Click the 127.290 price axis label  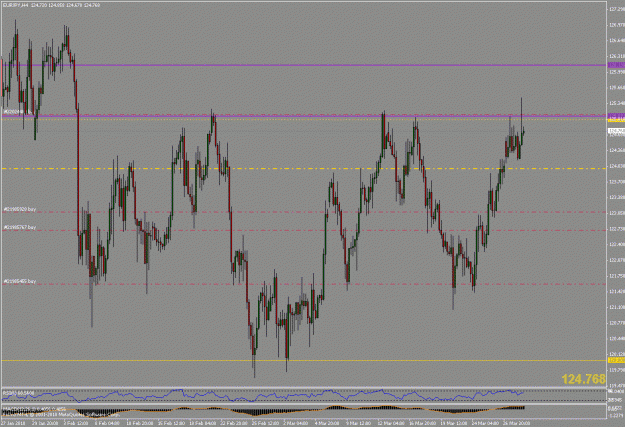point(617,9)
